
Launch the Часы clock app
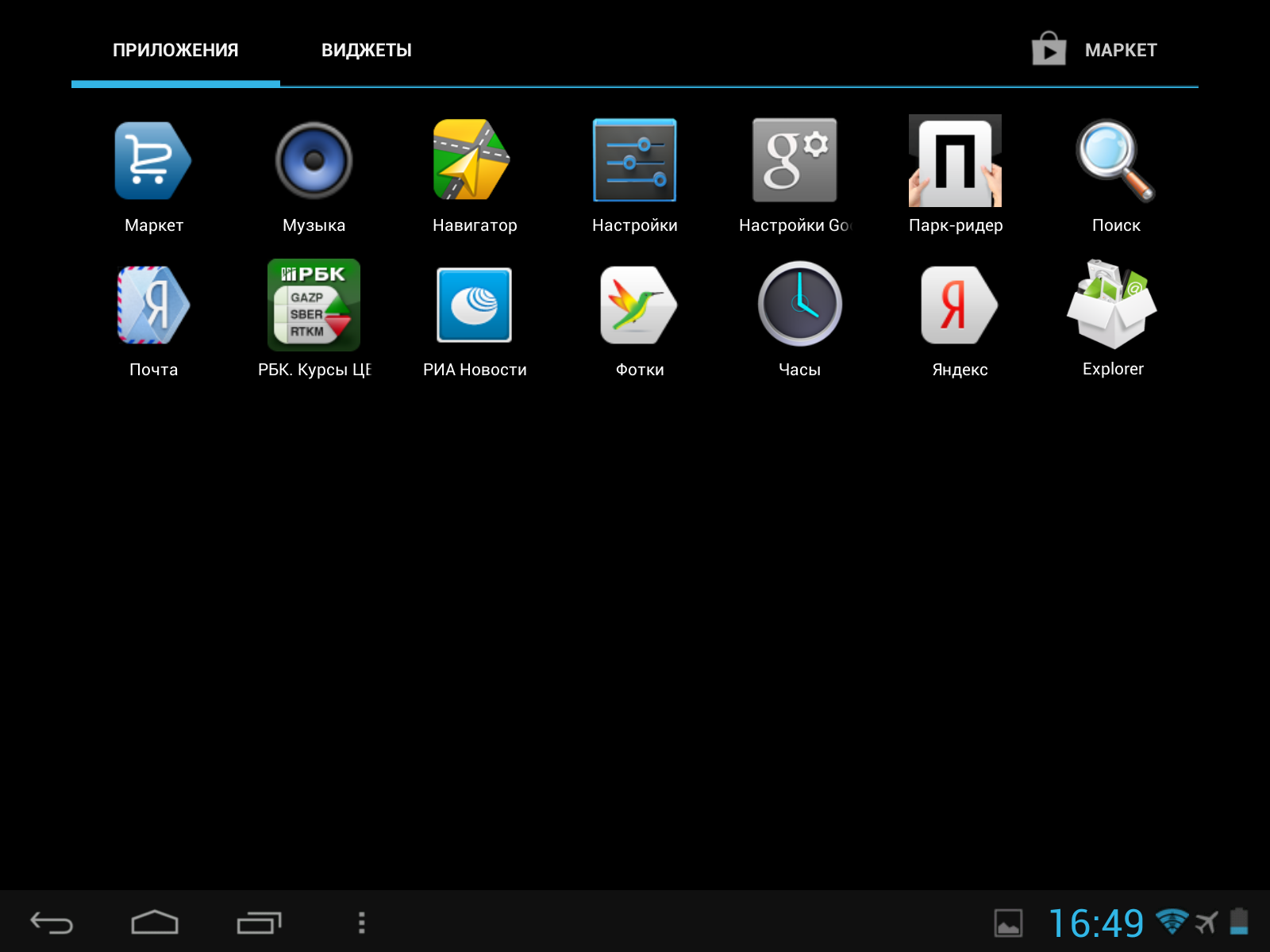click(x=799, y=304)
